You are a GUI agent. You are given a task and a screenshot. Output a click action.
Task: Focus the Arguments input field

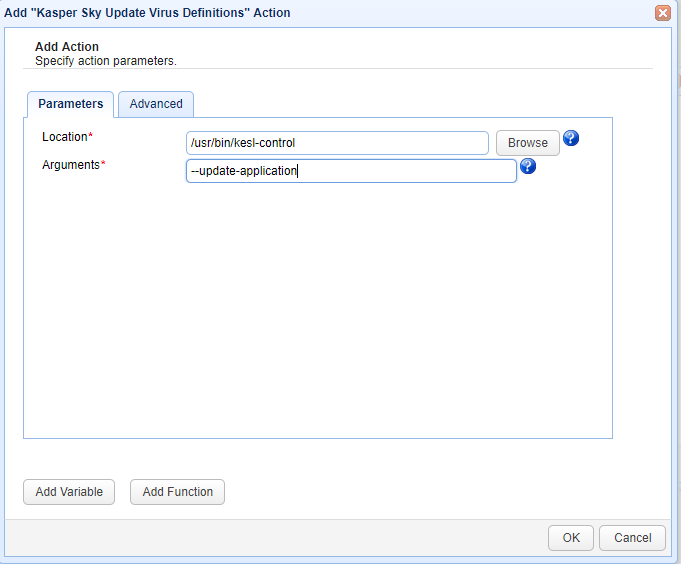pos(351,171)
